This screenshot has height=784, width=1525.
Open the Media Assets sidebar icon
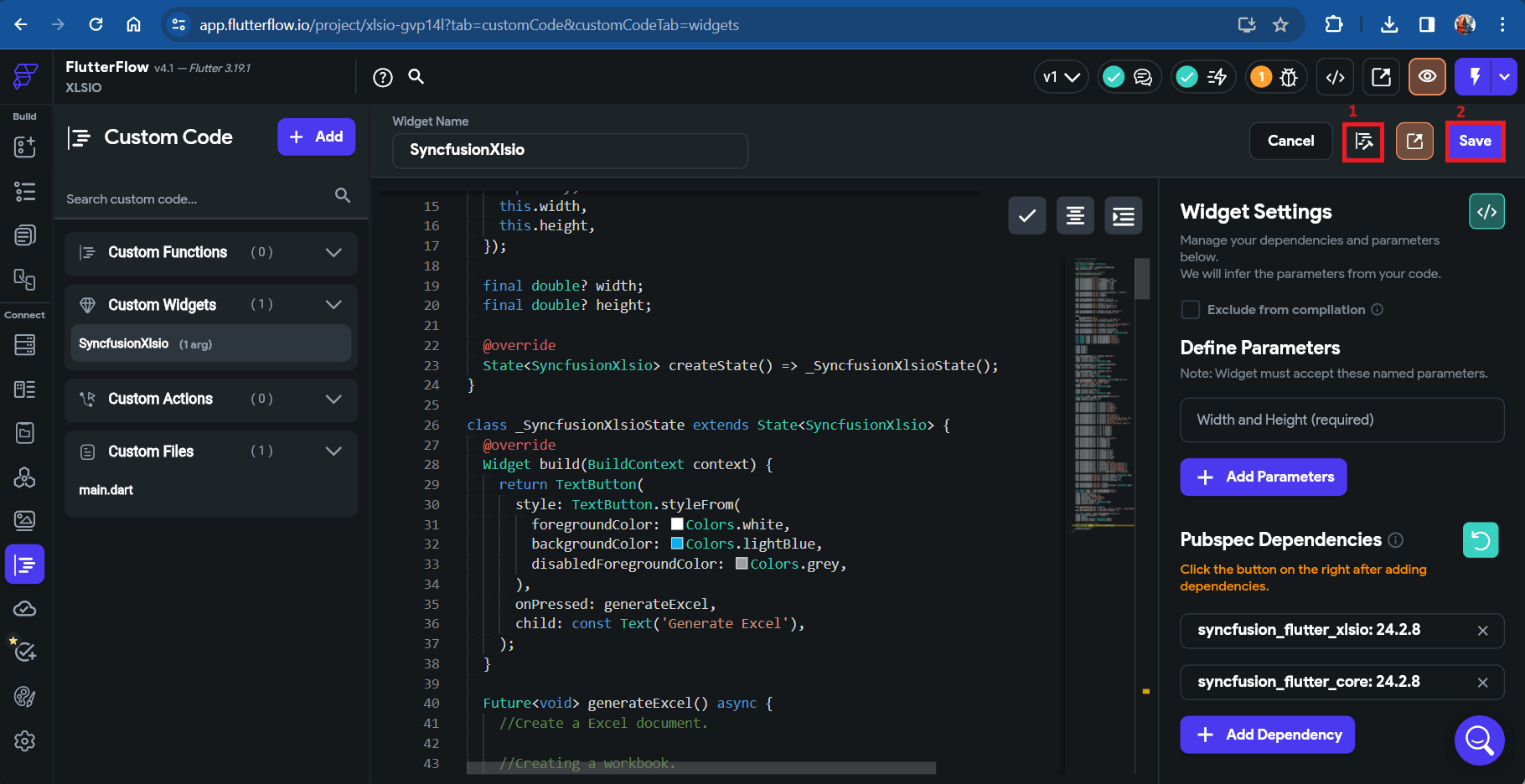click(x=25, y=520)
